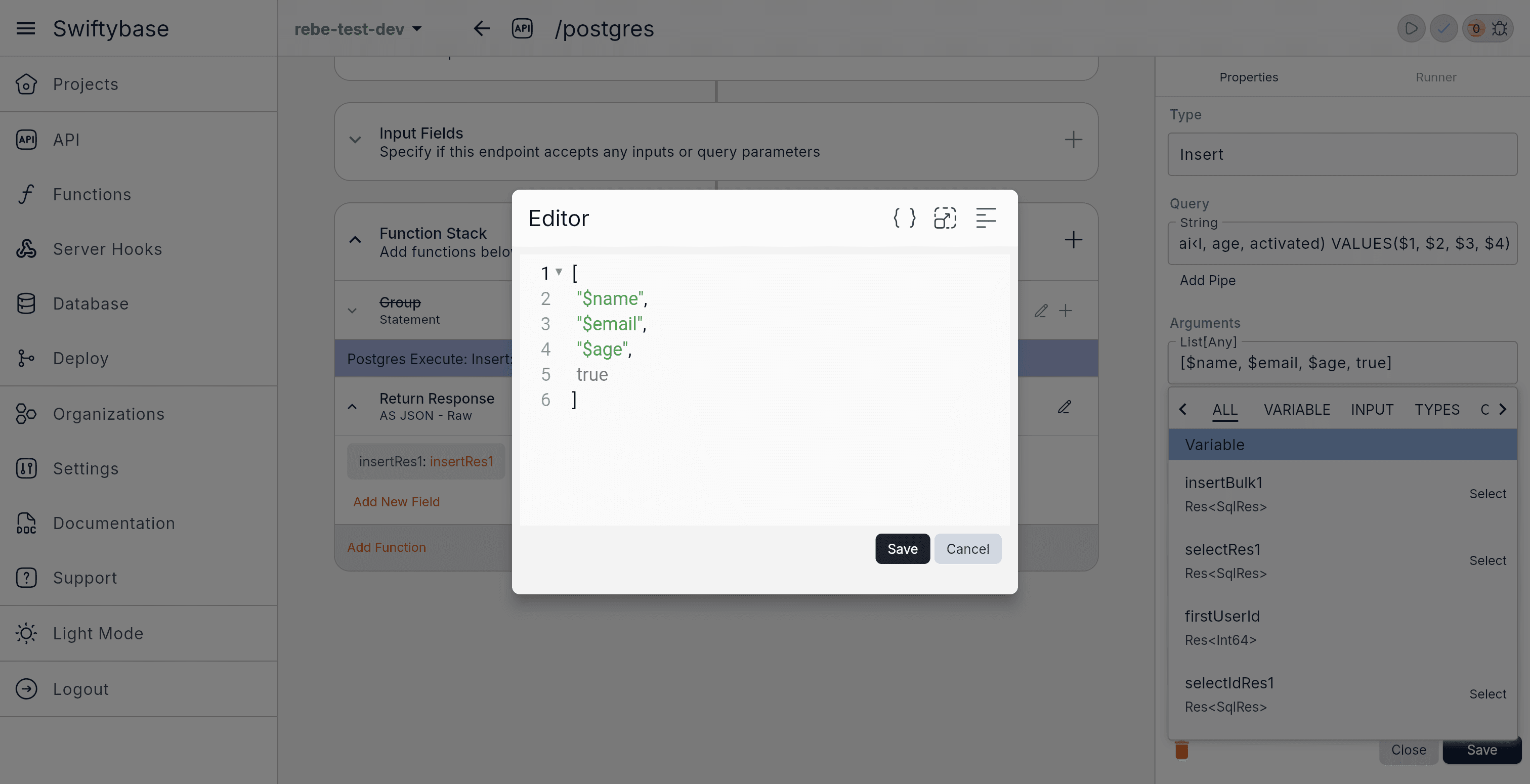
Task: Click the Database cylinder icon
Action: [26, 303]
